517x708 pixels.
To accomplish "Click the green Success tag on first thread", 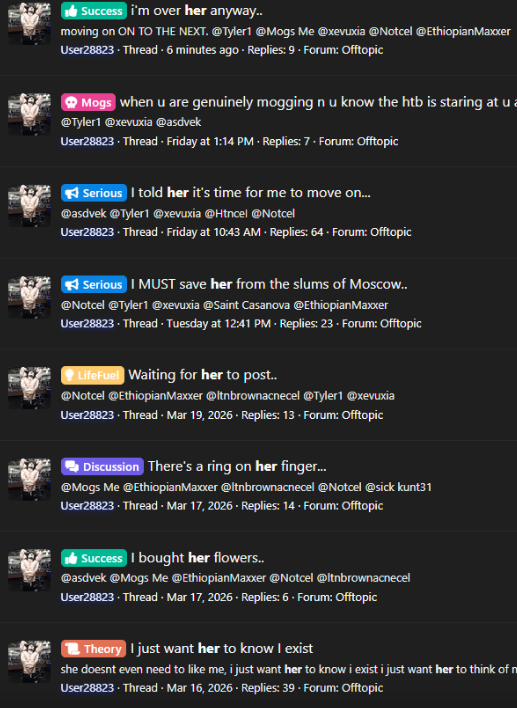I will click(94, 11).
